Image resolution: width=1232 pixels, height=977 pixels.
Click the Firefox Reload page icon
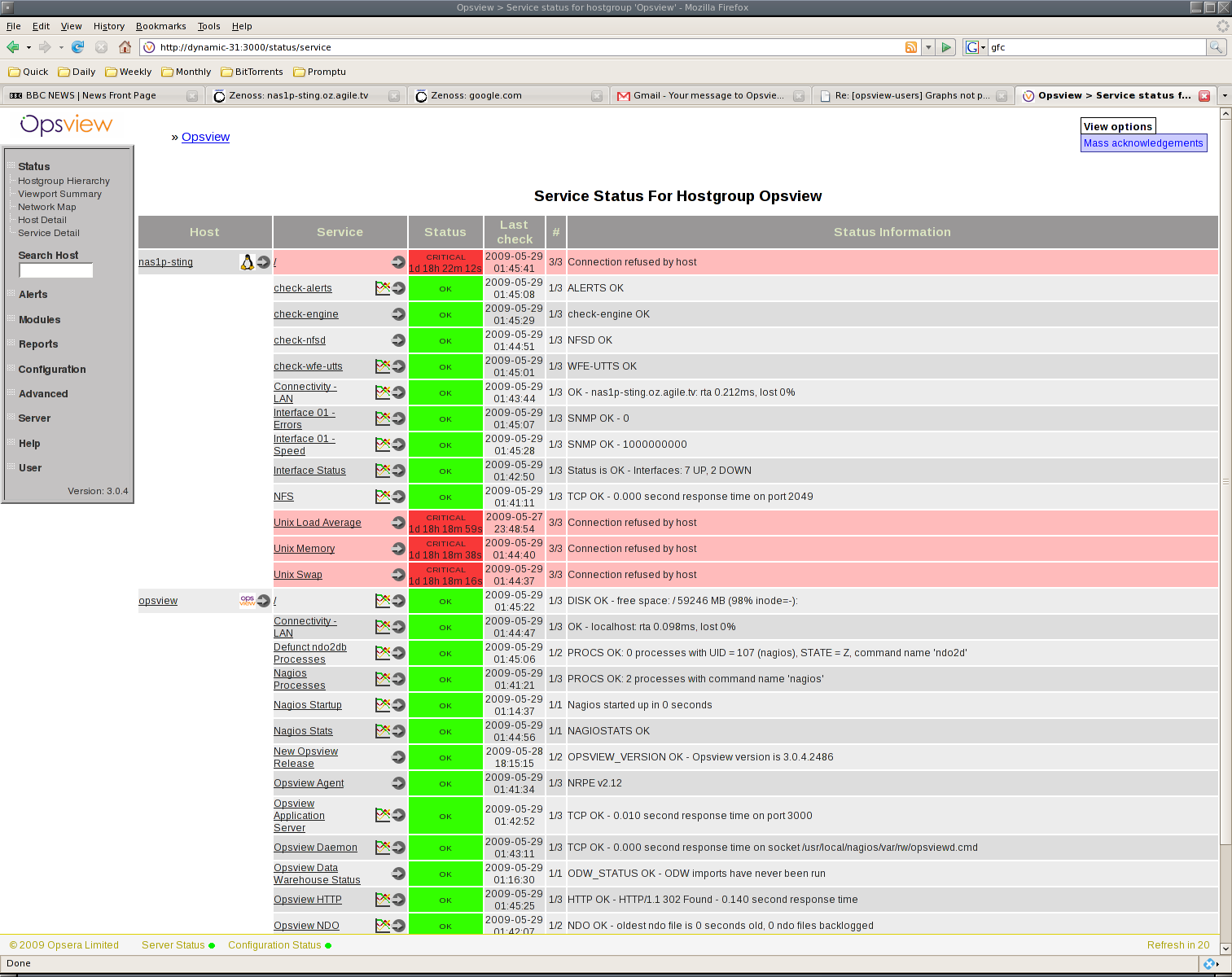point(78,47)
